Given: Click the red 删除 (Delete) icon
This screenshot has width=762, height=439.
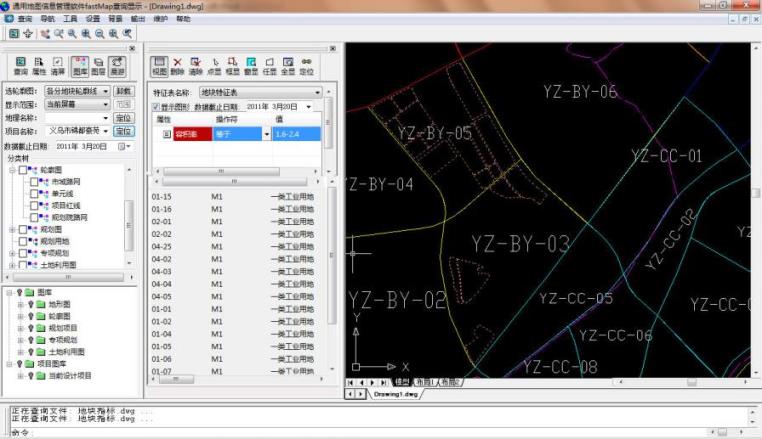Looking at the screenshot, I should (177, 66).
